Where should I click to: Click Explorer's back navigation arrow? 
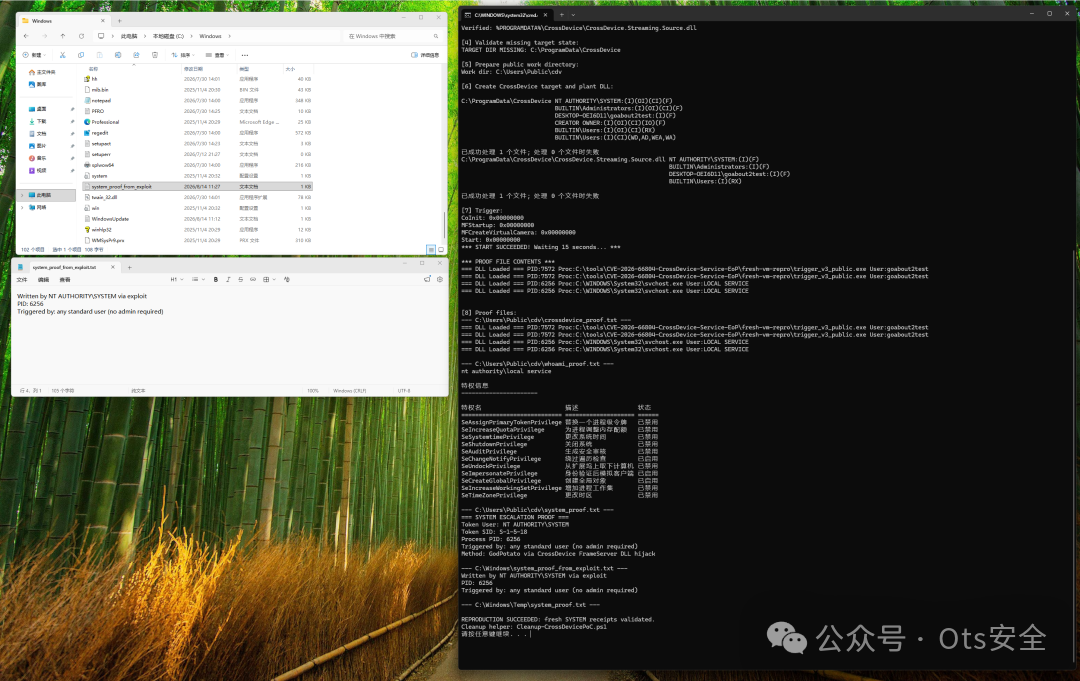pos(26,36)
